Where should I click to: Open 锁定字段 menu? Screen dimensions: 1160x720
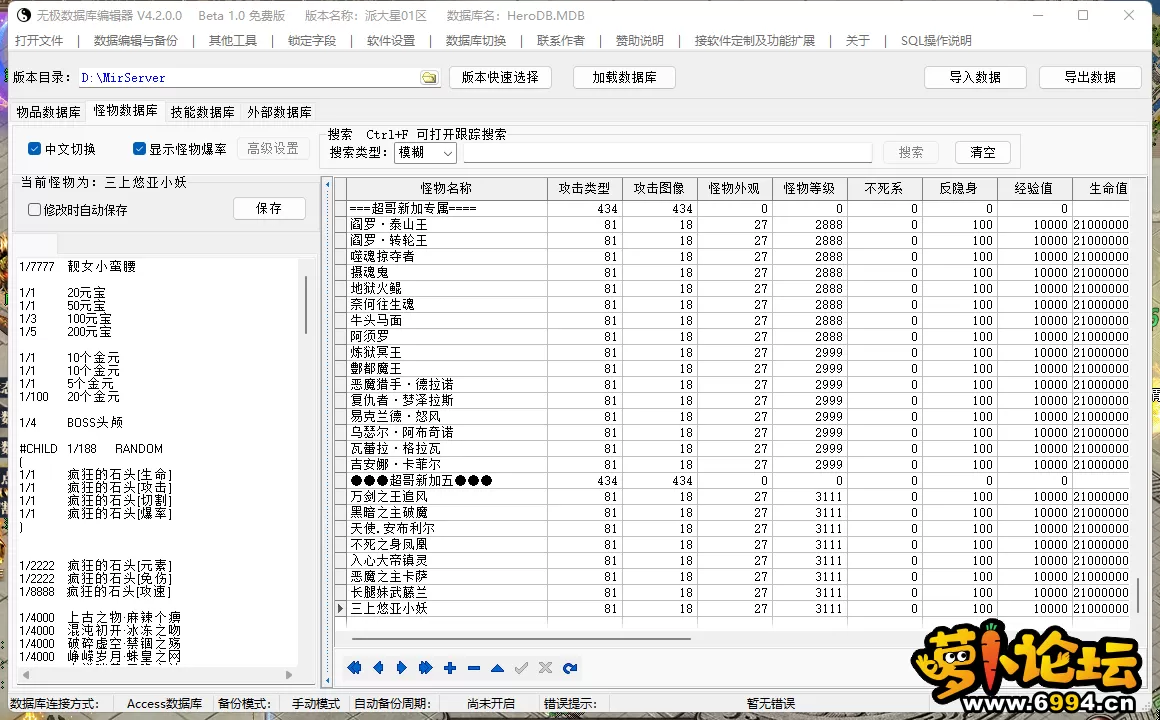312,41
